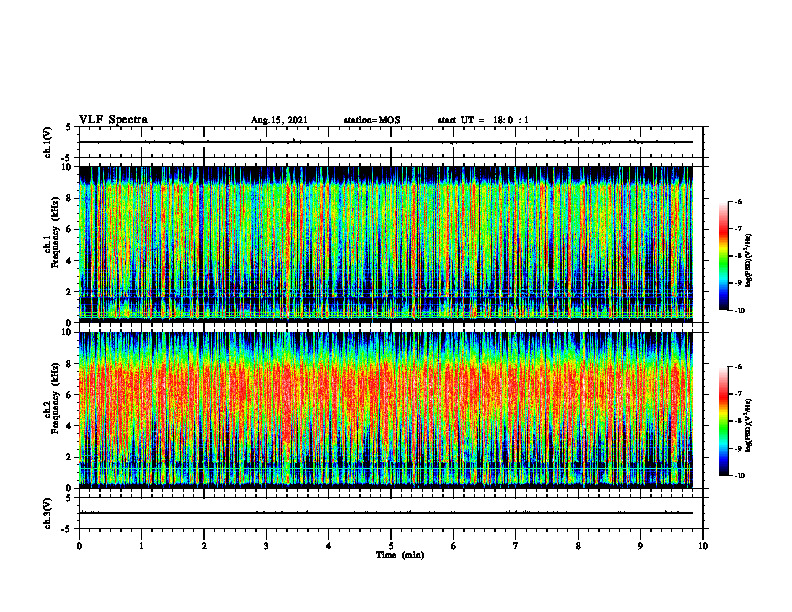Click the ch.1 "Frequency (kHz)" axis label
Image resolution: width=792 pixels, height=612 pixels.
(55, 233)
